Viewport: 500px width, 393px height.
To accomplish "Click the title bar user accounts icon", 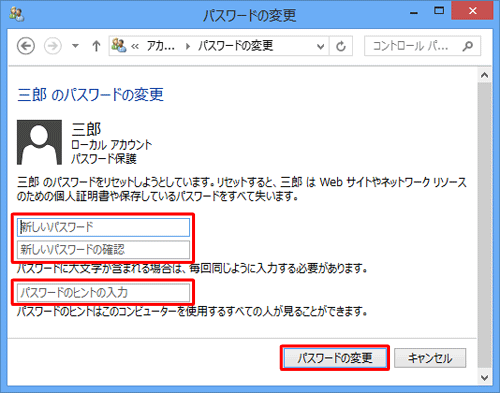I will point(17,14).
